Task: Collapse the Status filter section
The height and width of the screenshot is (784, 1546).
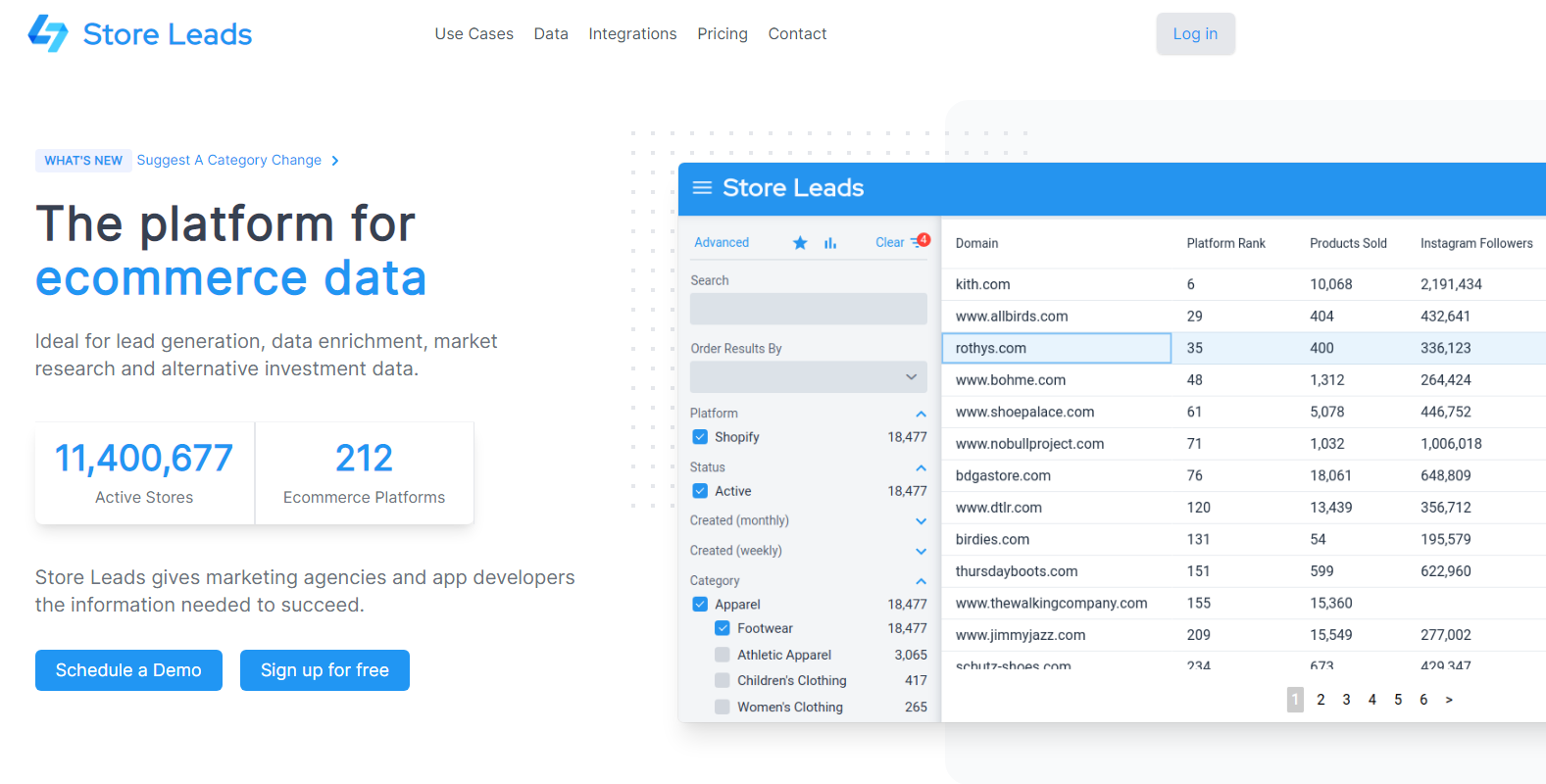Action: (921, 467)
